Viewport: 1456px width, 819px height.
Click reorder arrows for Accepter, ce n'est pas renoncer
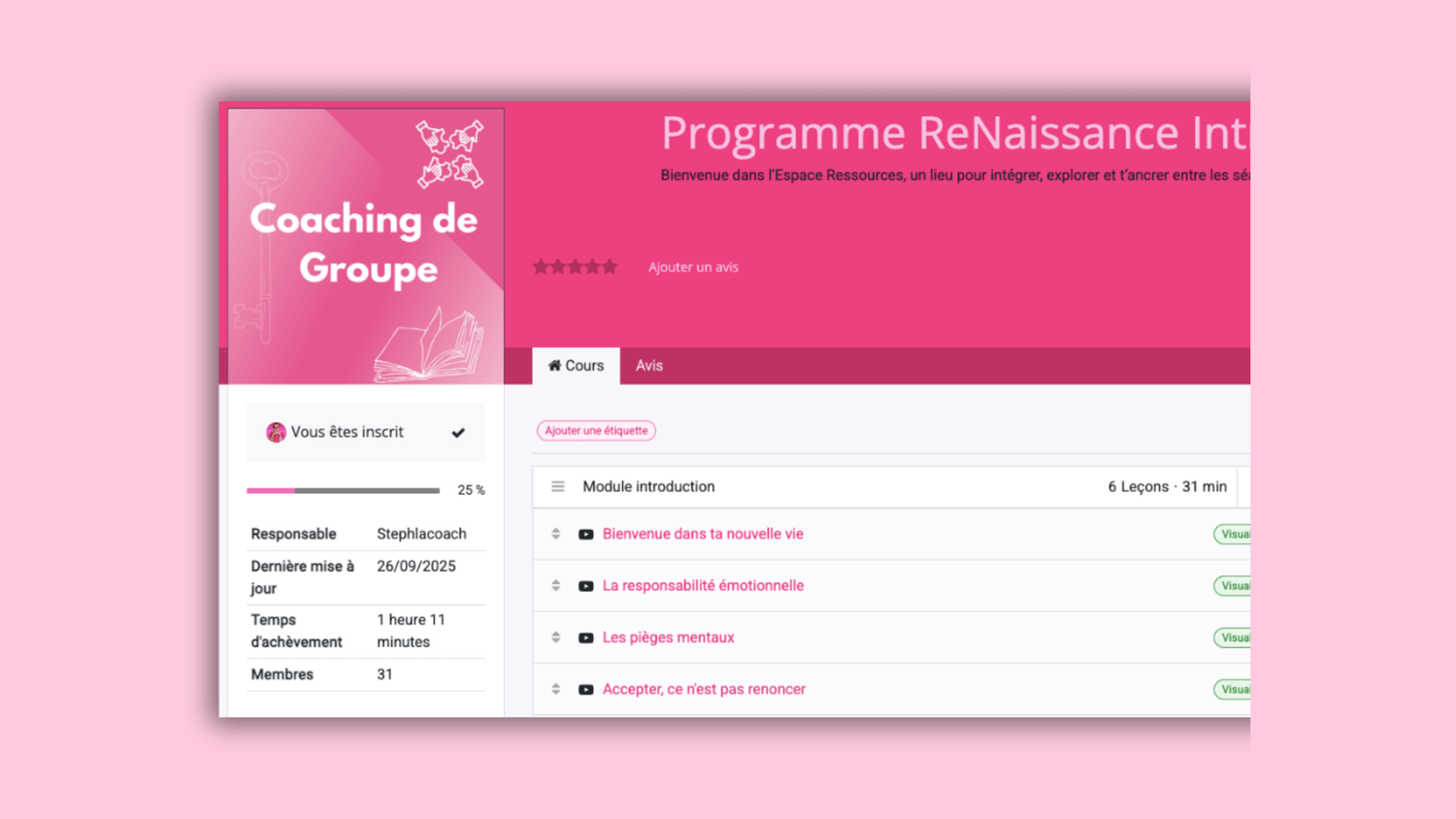(556, 689)
